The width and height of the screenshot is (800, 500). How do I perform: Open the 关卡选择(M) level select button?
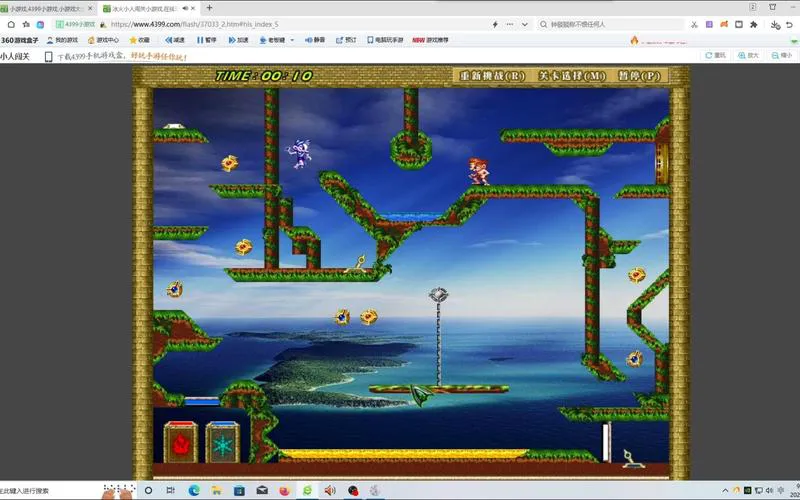(x=571, y=76)
